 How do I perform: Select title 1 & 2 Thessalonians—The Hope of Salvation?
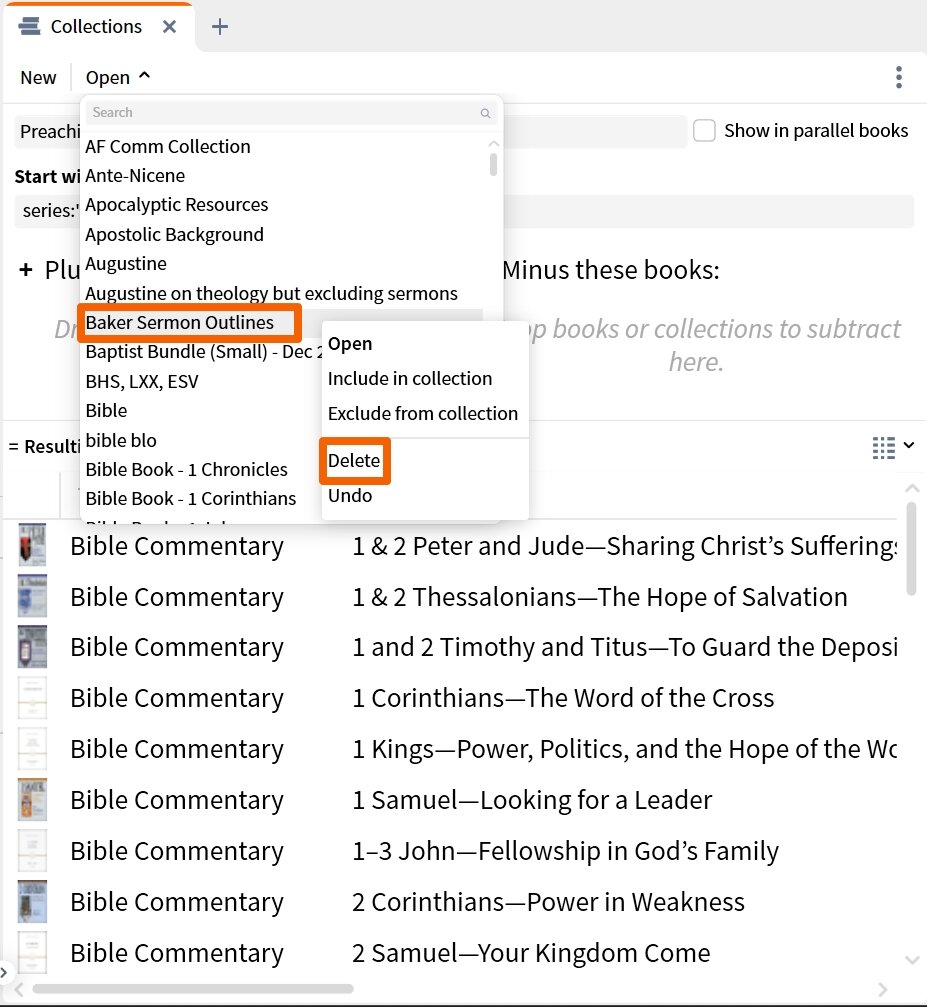[599, 597]
